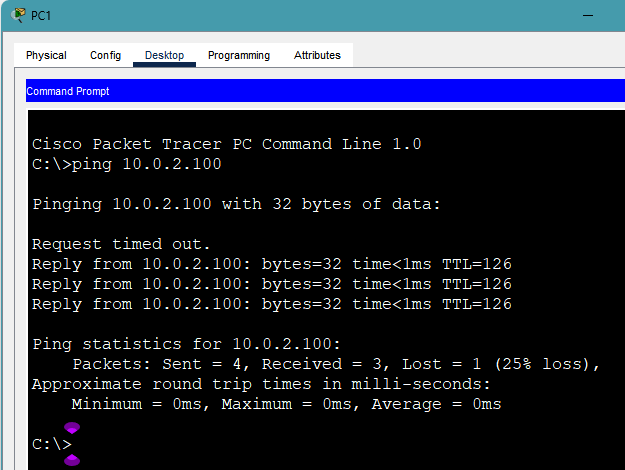Select the Desktop tab

point(164,56)
